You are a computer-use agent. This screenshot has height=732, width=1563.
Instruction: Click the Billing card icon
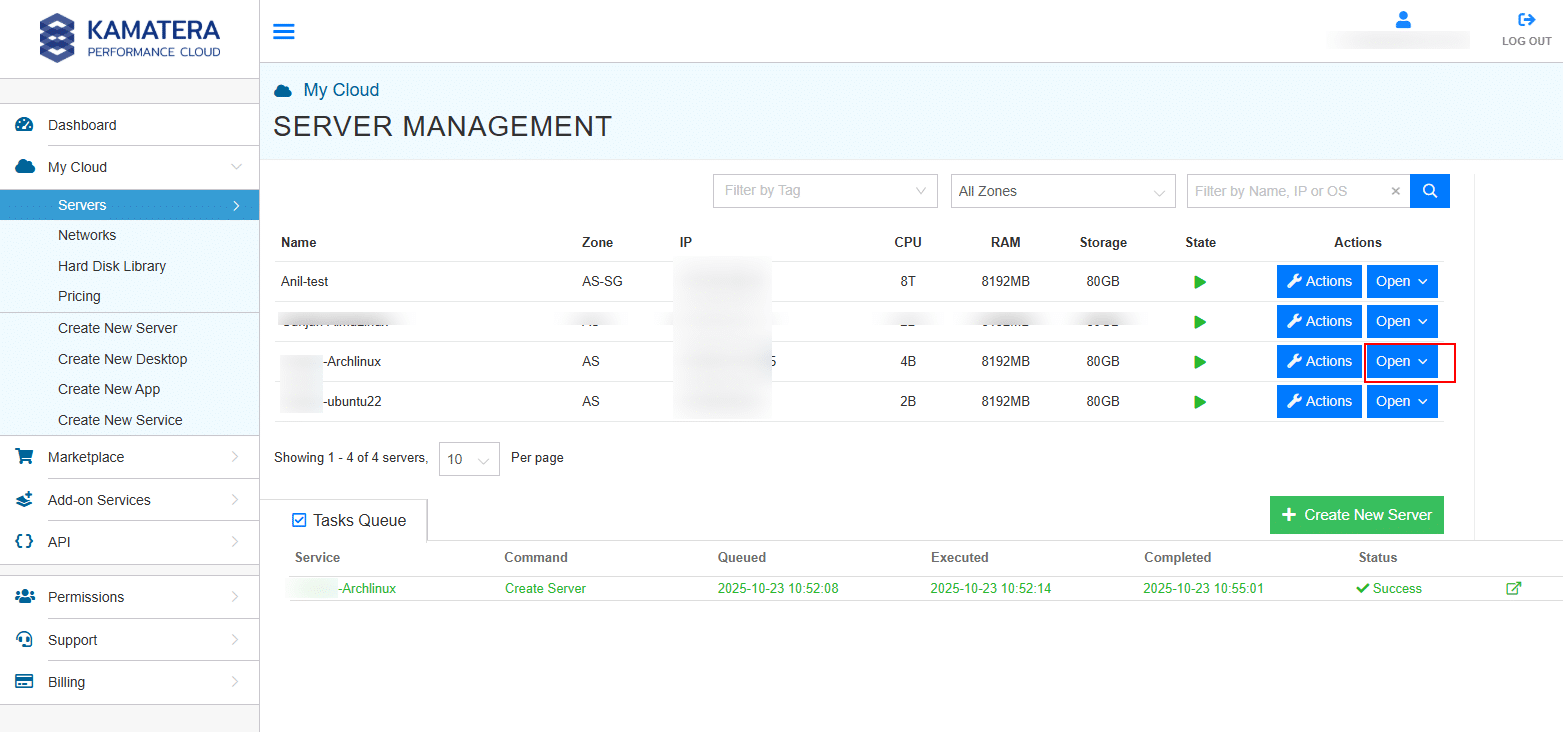pos(24,682)
